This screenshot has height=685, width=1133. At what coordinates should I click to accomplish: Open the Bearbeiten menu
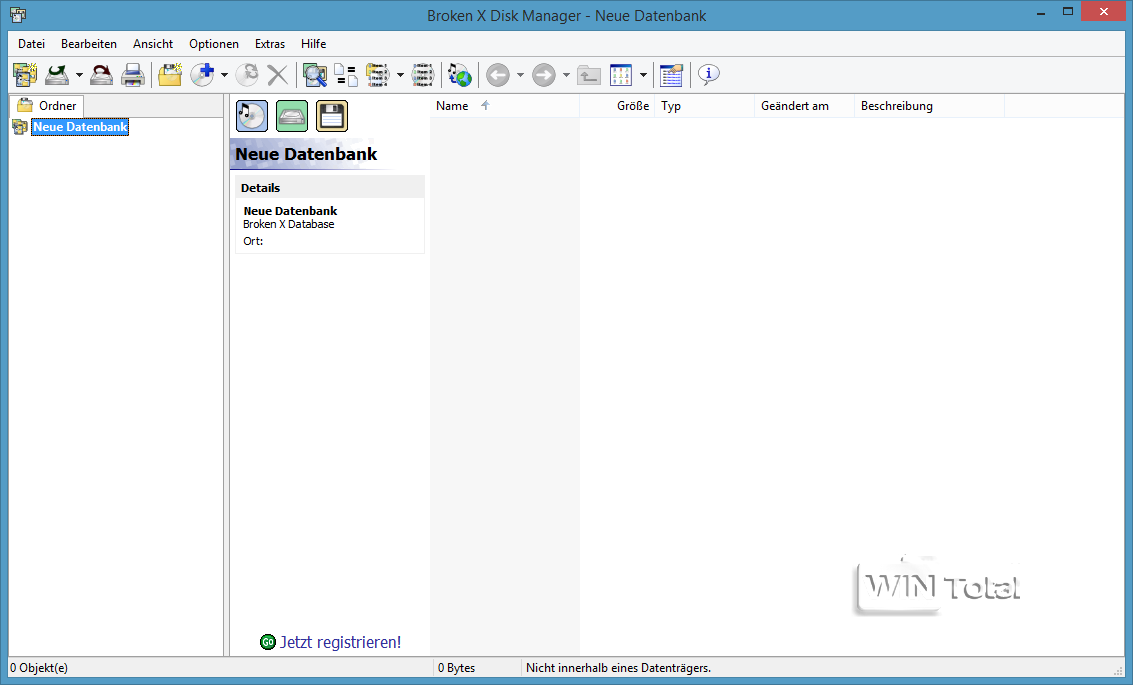[89, 44]
